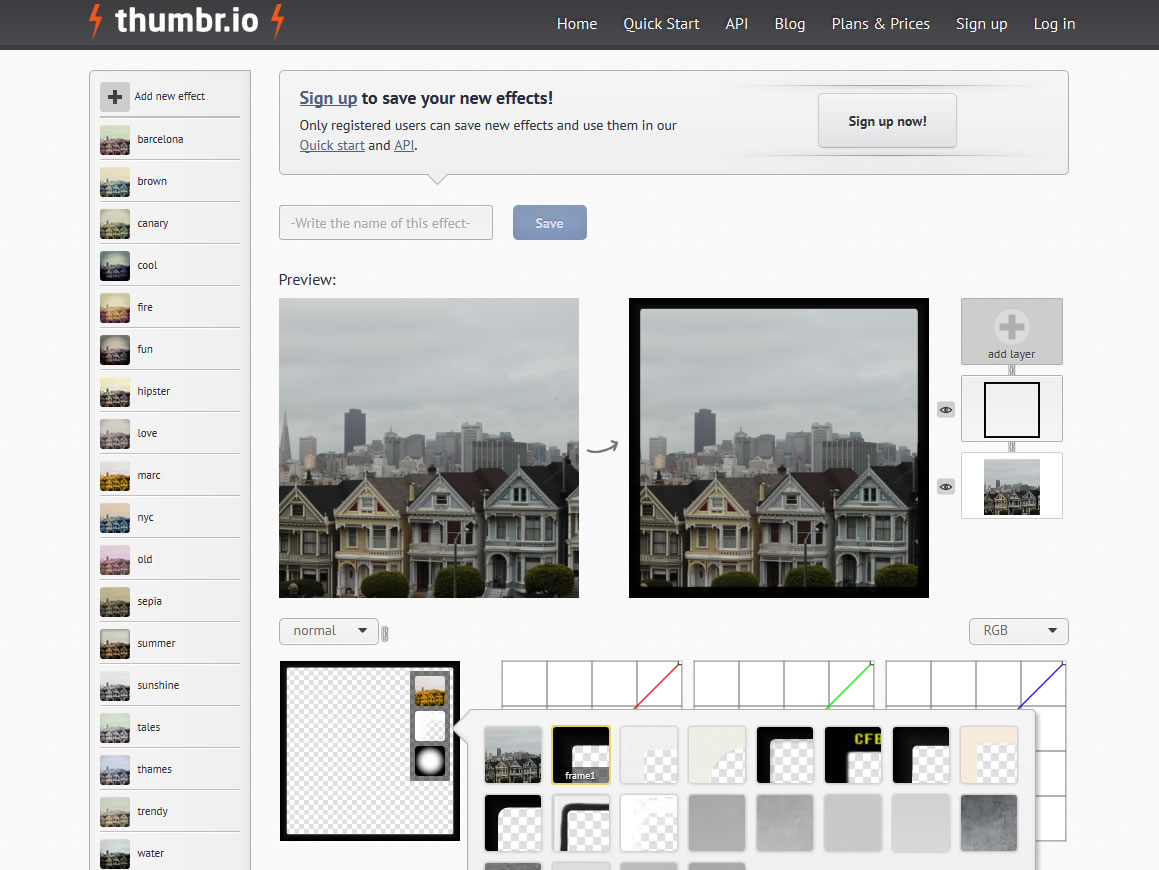Click the thumbr.io lightning logo
The width and height of the screenshot is (1159, 870).
coord(186,21)
